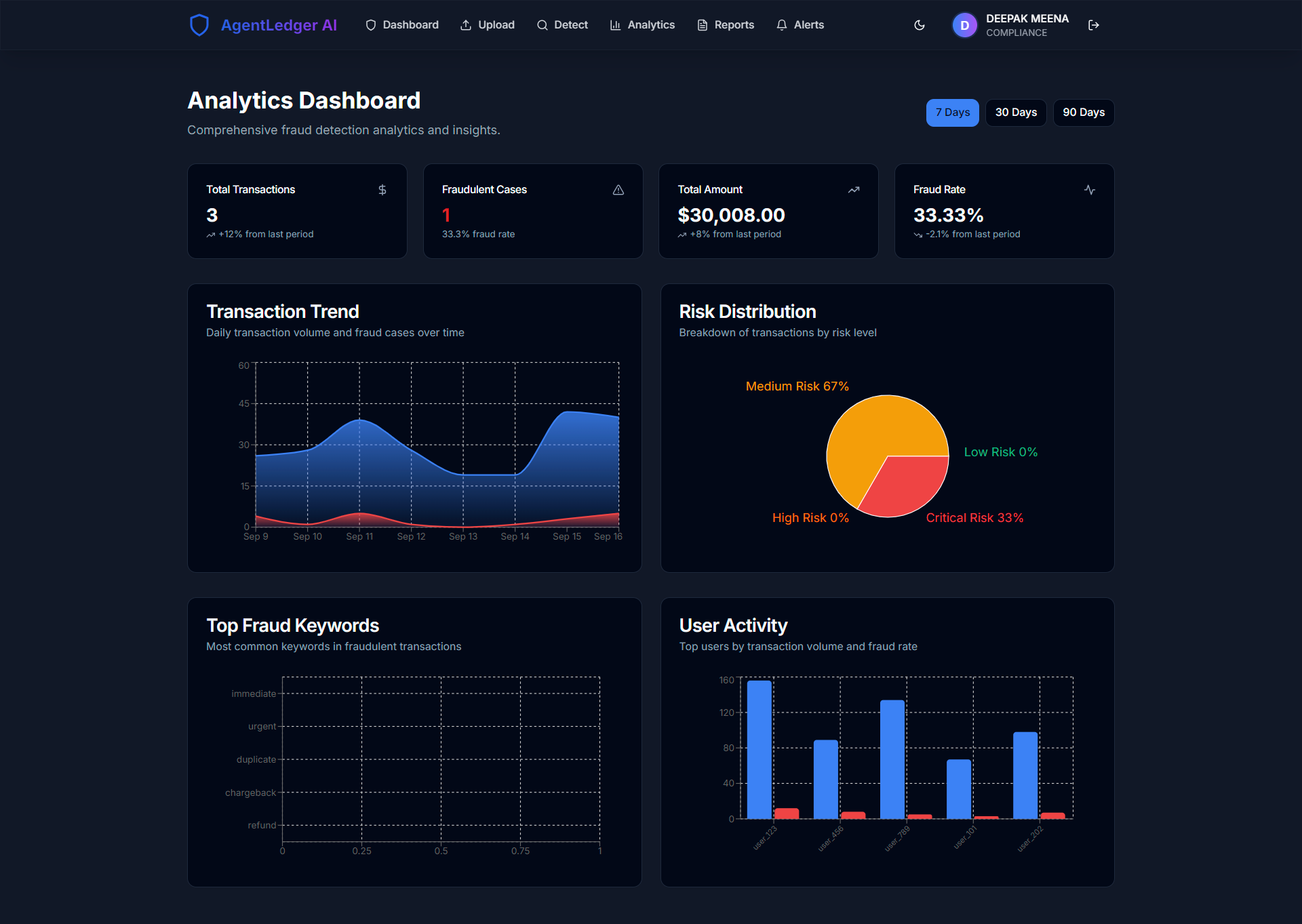Switch to the 30 Days range
1302x924 pixels.
[x=1015, y=113]
